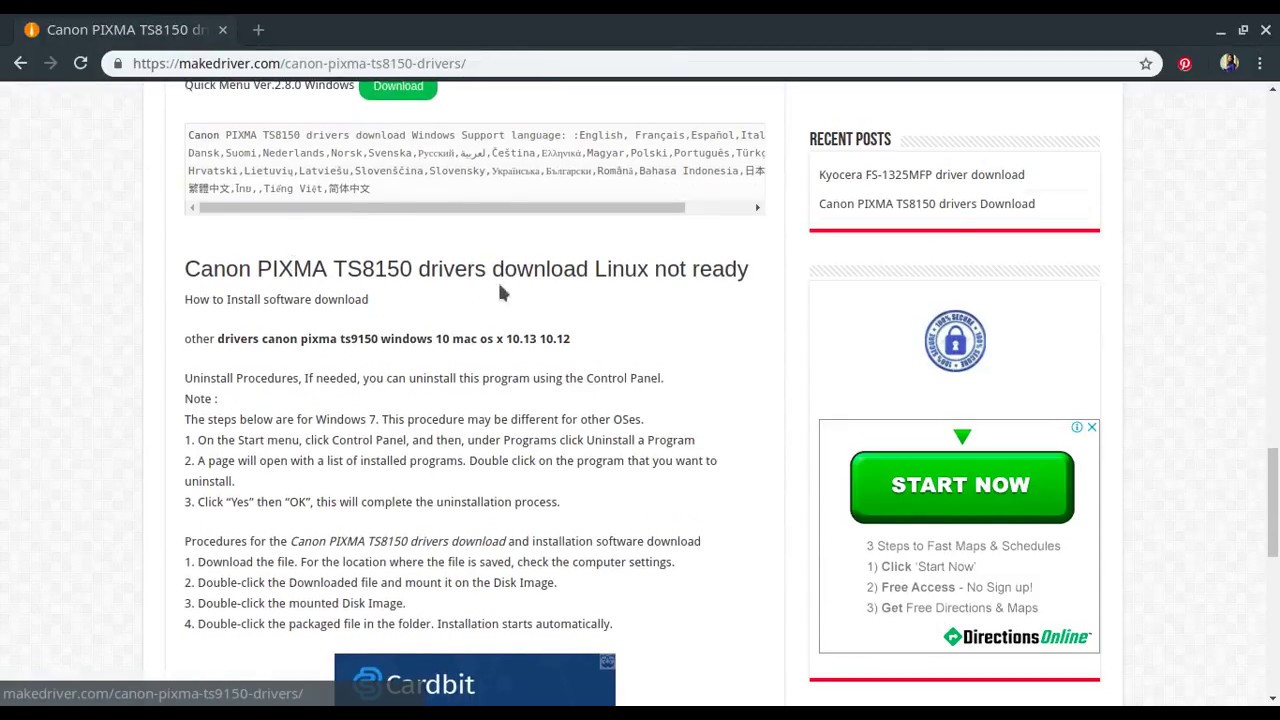Click 'Uninstall Procedures, If needed' line
Screen dimensions: 1280x720
click(x=424, y=378)
